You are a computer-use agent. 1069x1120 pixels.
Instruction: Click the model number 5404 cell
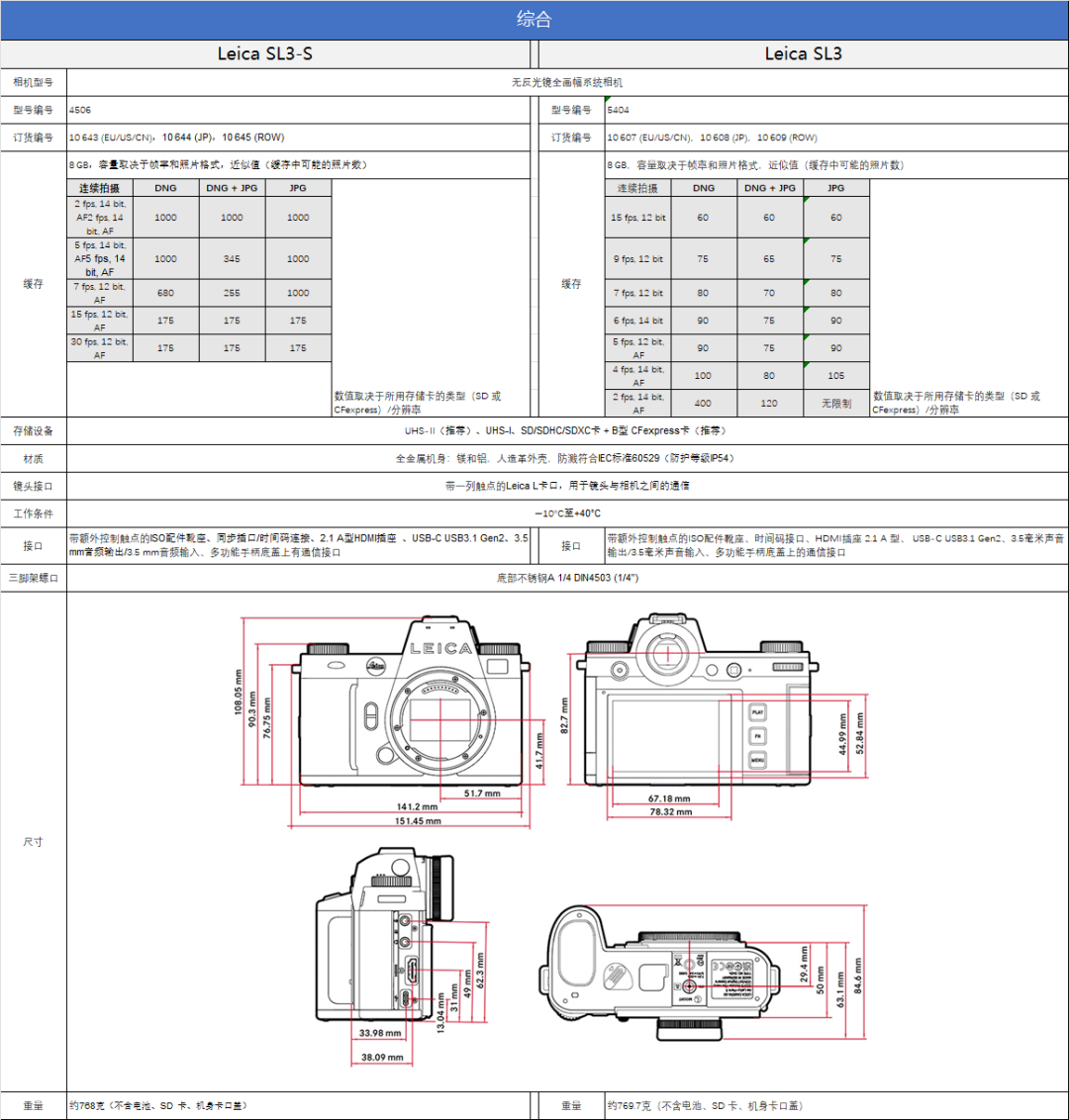[836, 110]
